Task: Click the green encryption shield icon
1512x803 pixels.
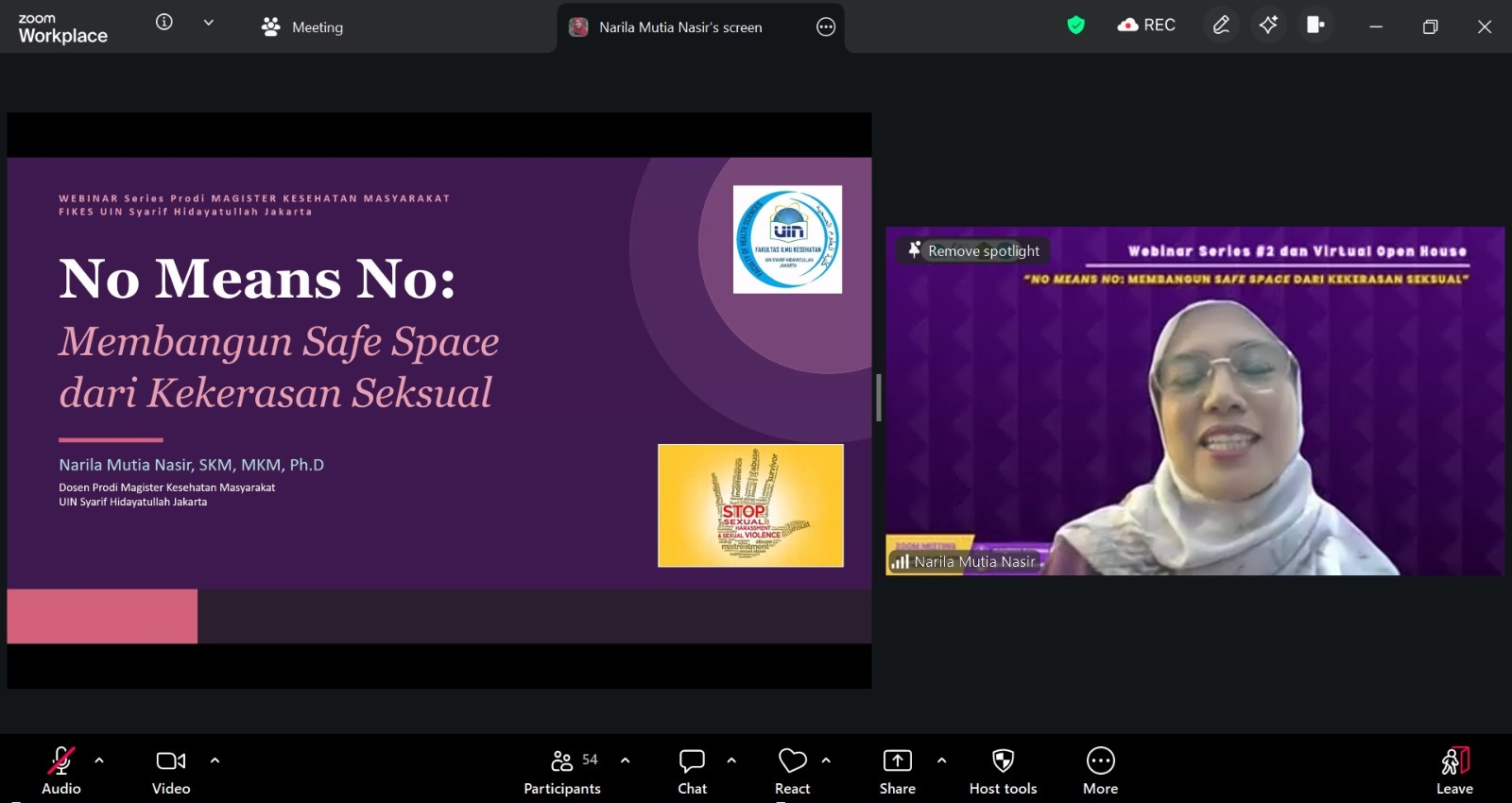Action: [x=1075, y=26]
